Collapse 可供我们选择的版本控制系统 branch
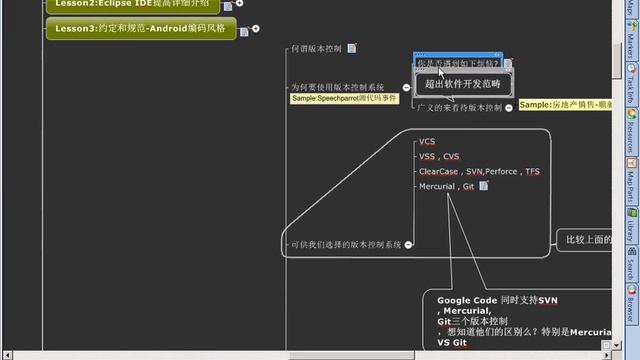640x360 pixels. 408,244
